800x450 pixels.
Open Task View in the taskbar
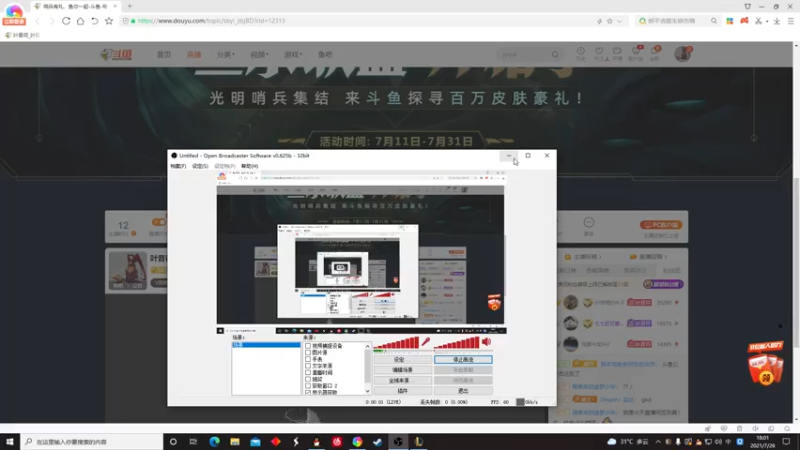tap(193, 441)
